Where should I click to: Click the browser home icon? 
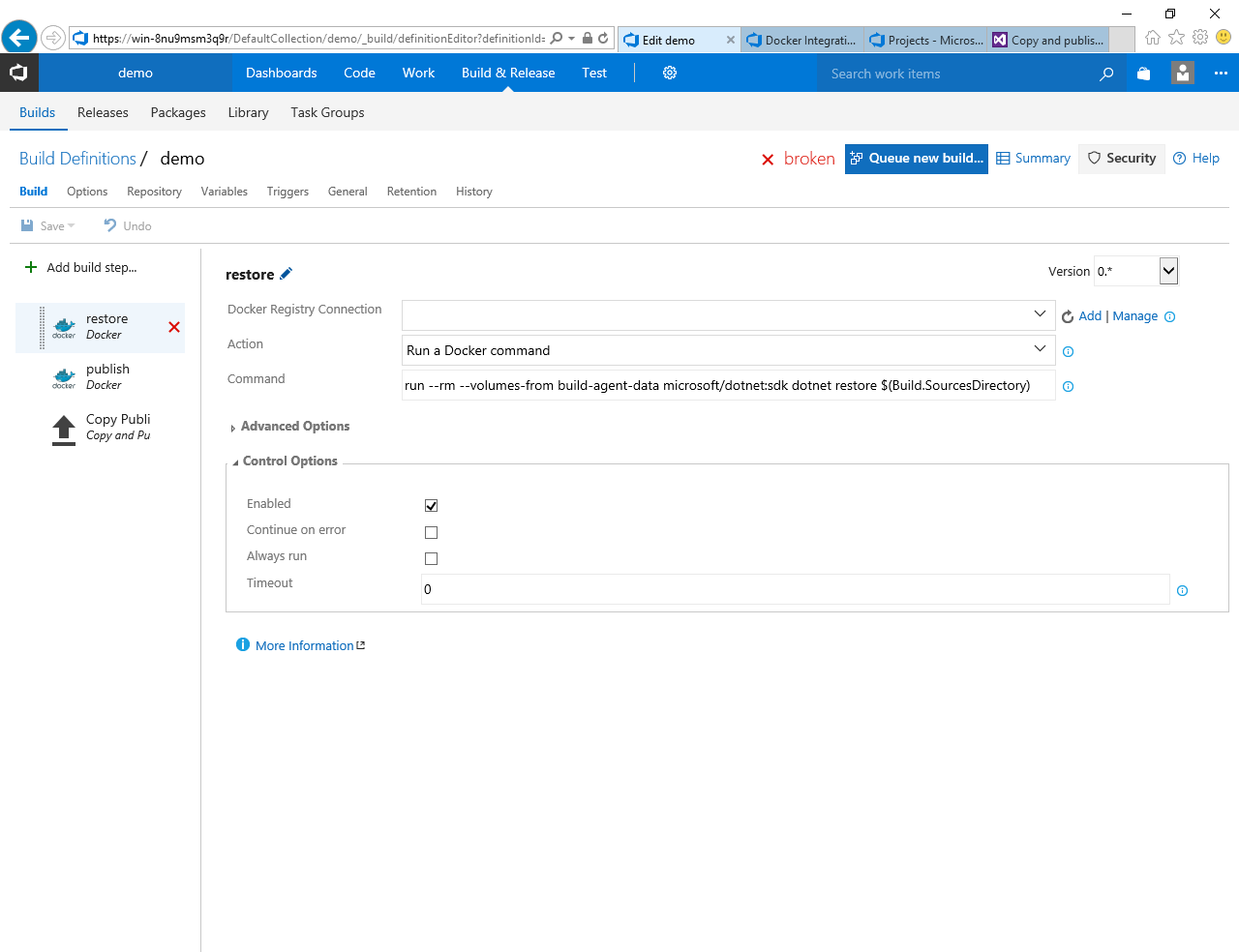1152,38
